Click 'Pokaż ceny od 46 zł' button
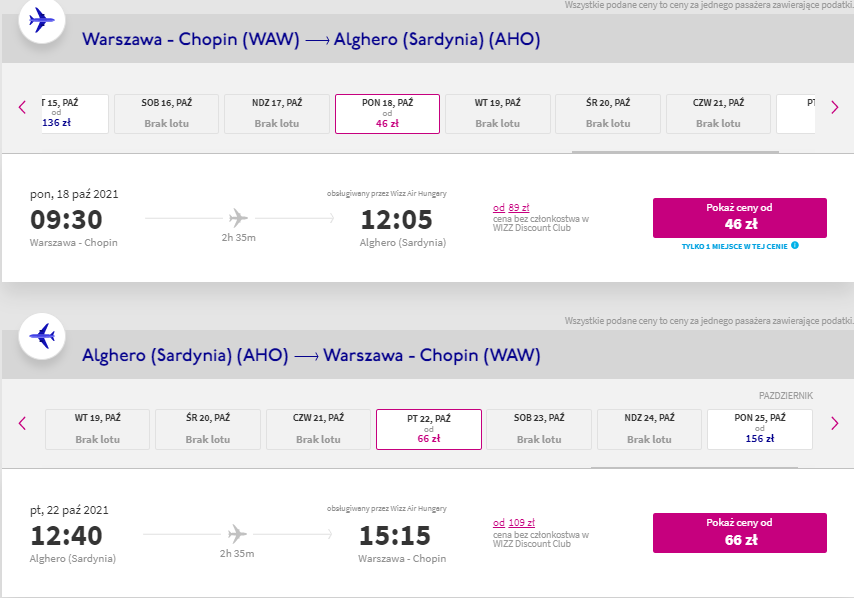 point(740,218)
